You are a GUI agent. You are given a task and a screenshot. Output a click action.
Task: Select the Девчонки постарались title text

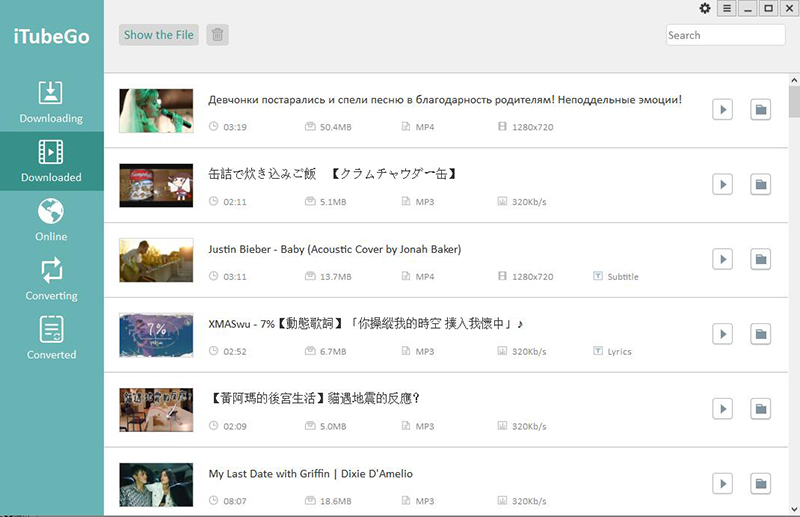[445, 100]
